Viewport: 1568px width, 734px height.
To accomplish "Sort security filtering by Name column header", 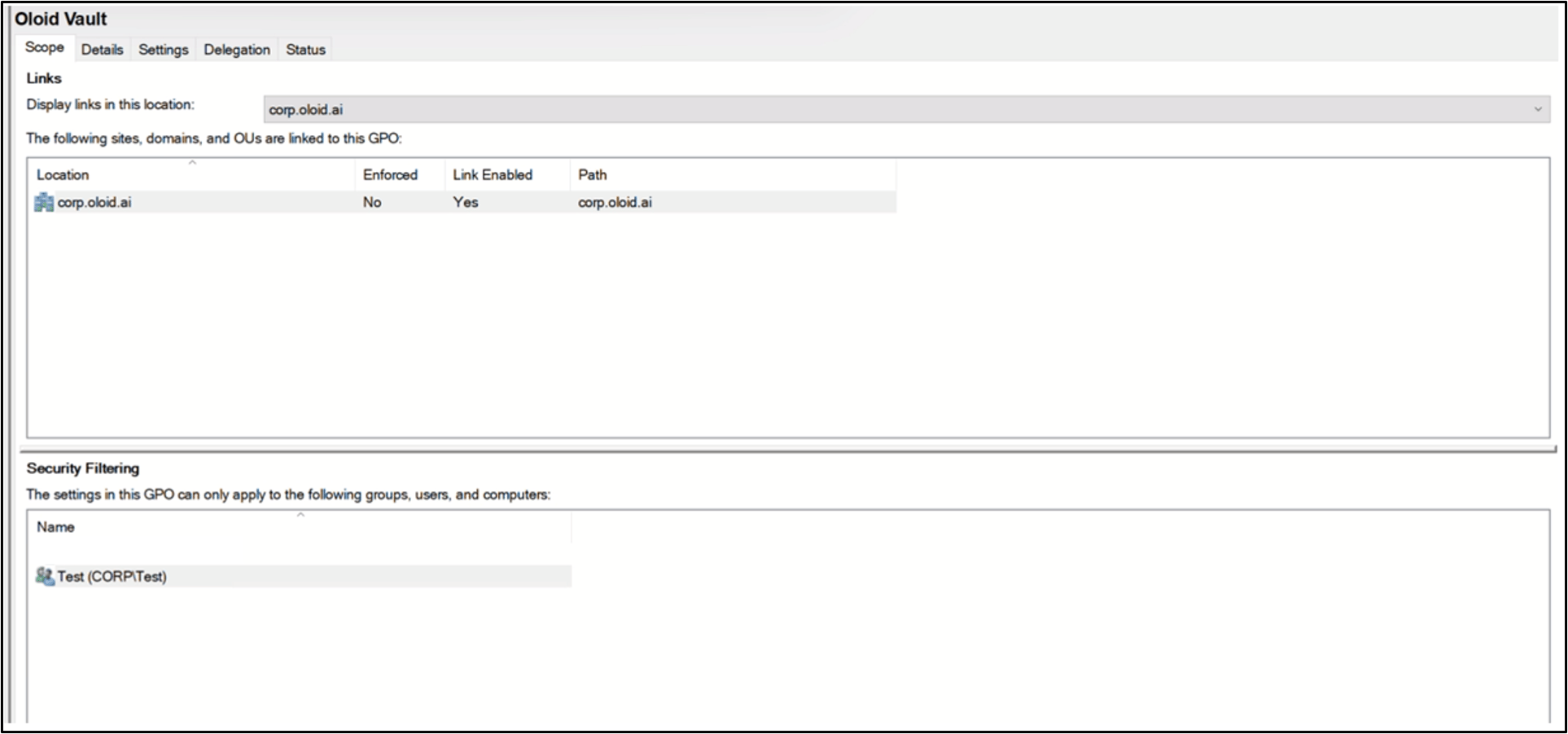I will pos(301,527).
